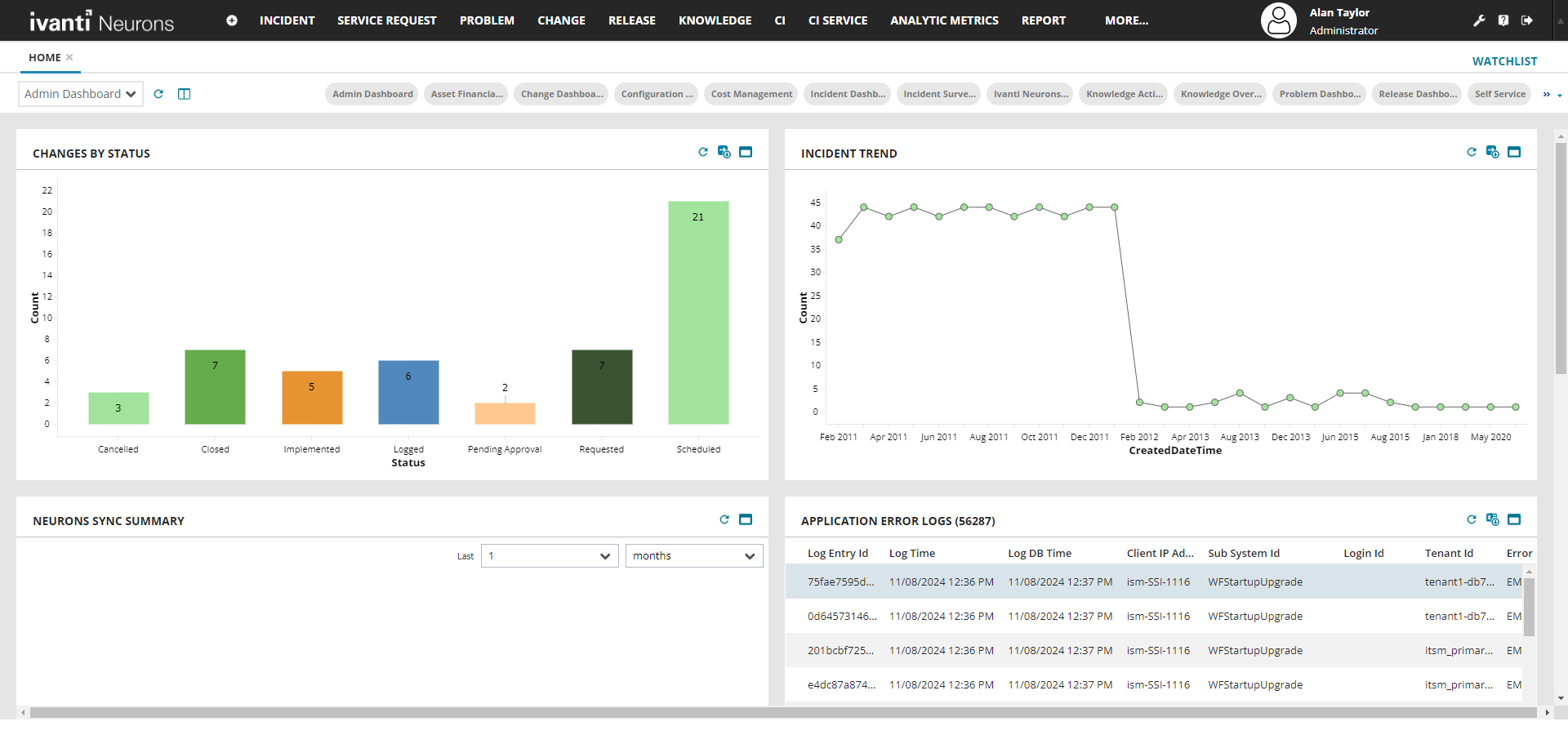The image size is (1568, 744).
Task: Click the Scheduled bar in the chart
Action: (698, 313)
